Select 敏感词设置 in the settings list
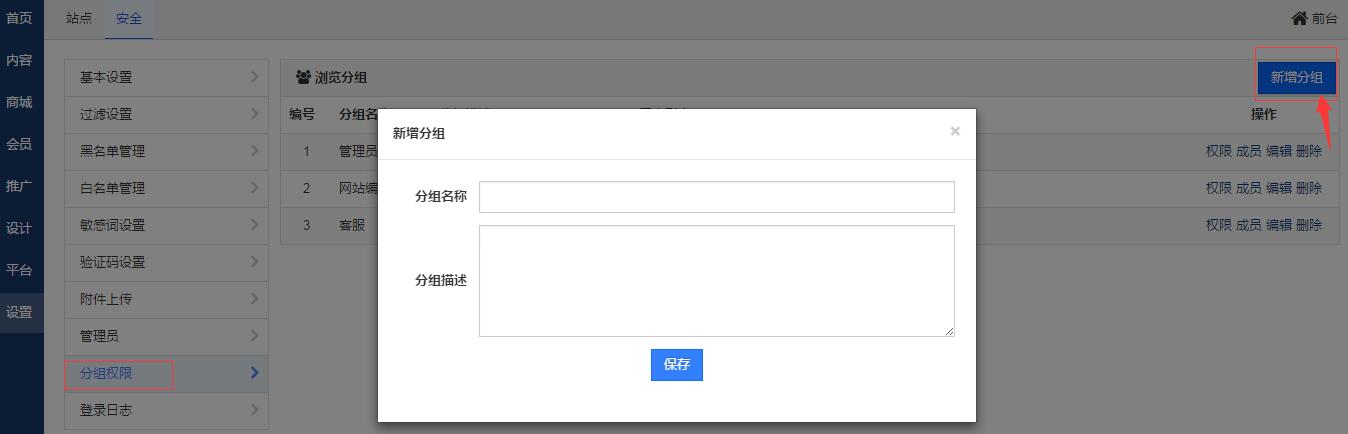 tap(112, 225)
